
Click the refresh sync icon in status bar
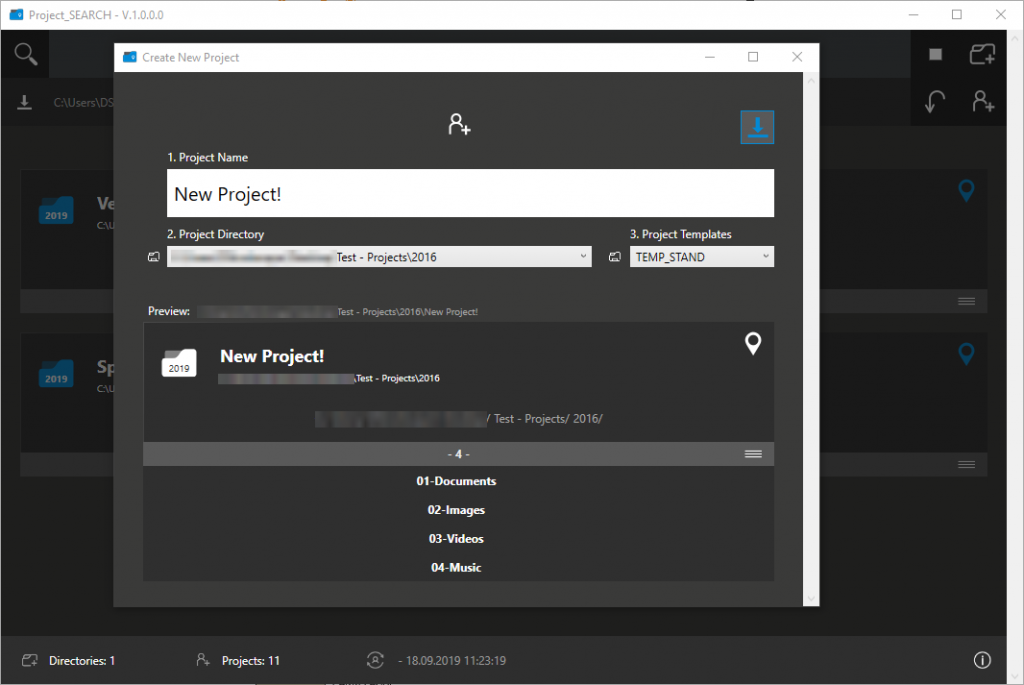(376, 660)
